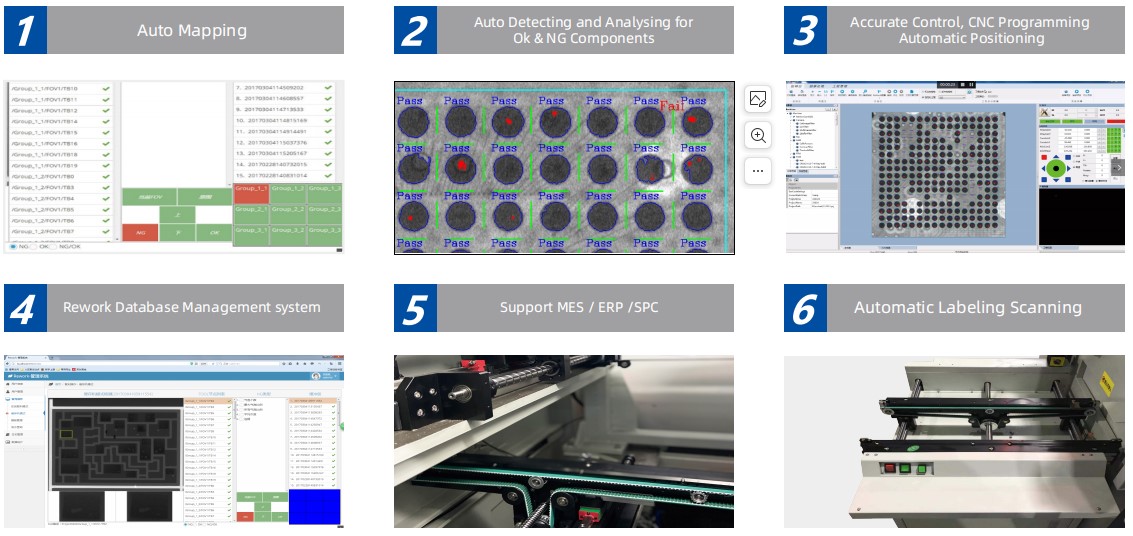The image size is (1133, 536).
Task: Select the NG radio button
Action: pos(13,245)
